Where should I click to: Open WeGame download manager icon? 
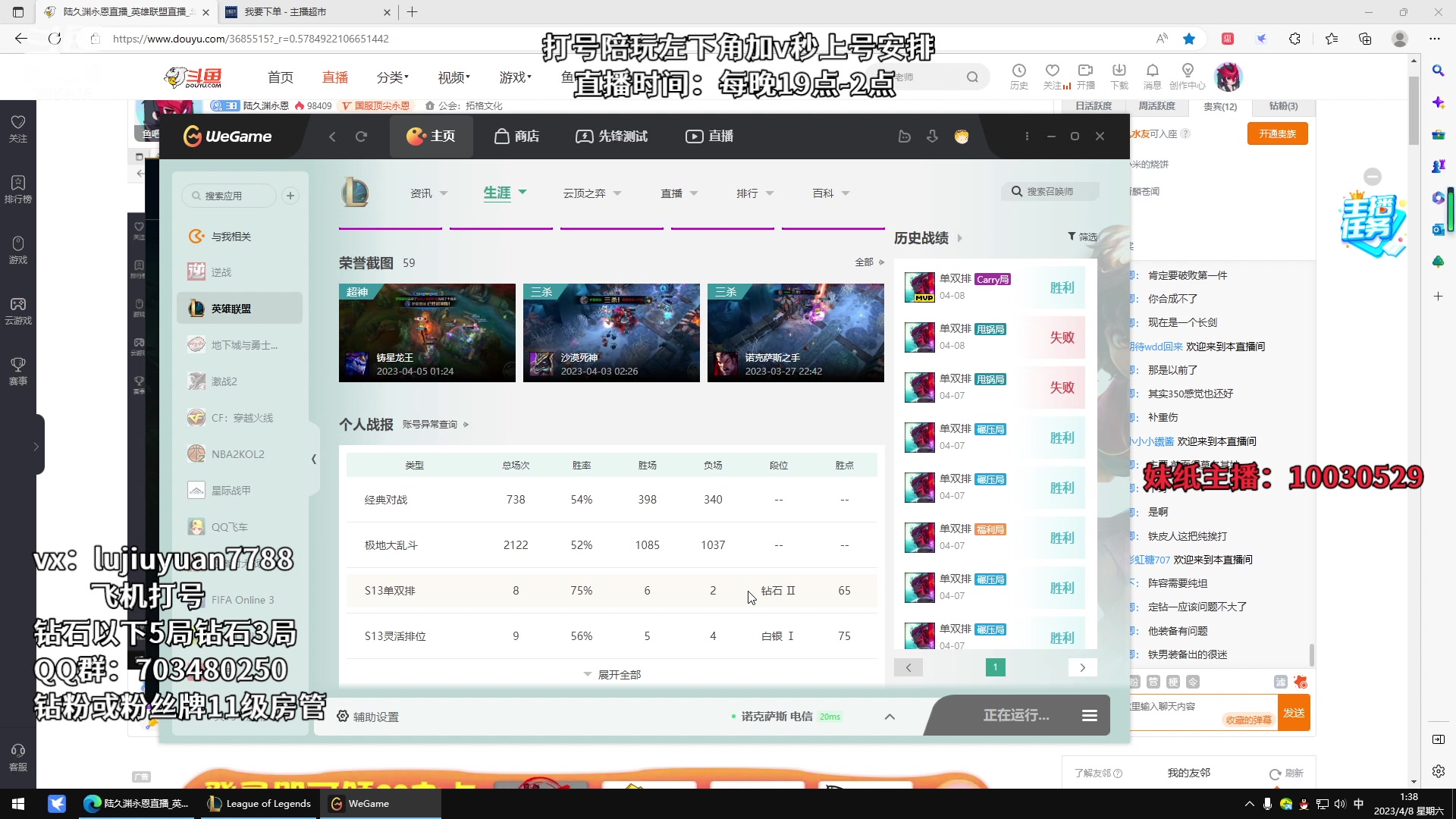pyautogui.click(x=932, y=136)
